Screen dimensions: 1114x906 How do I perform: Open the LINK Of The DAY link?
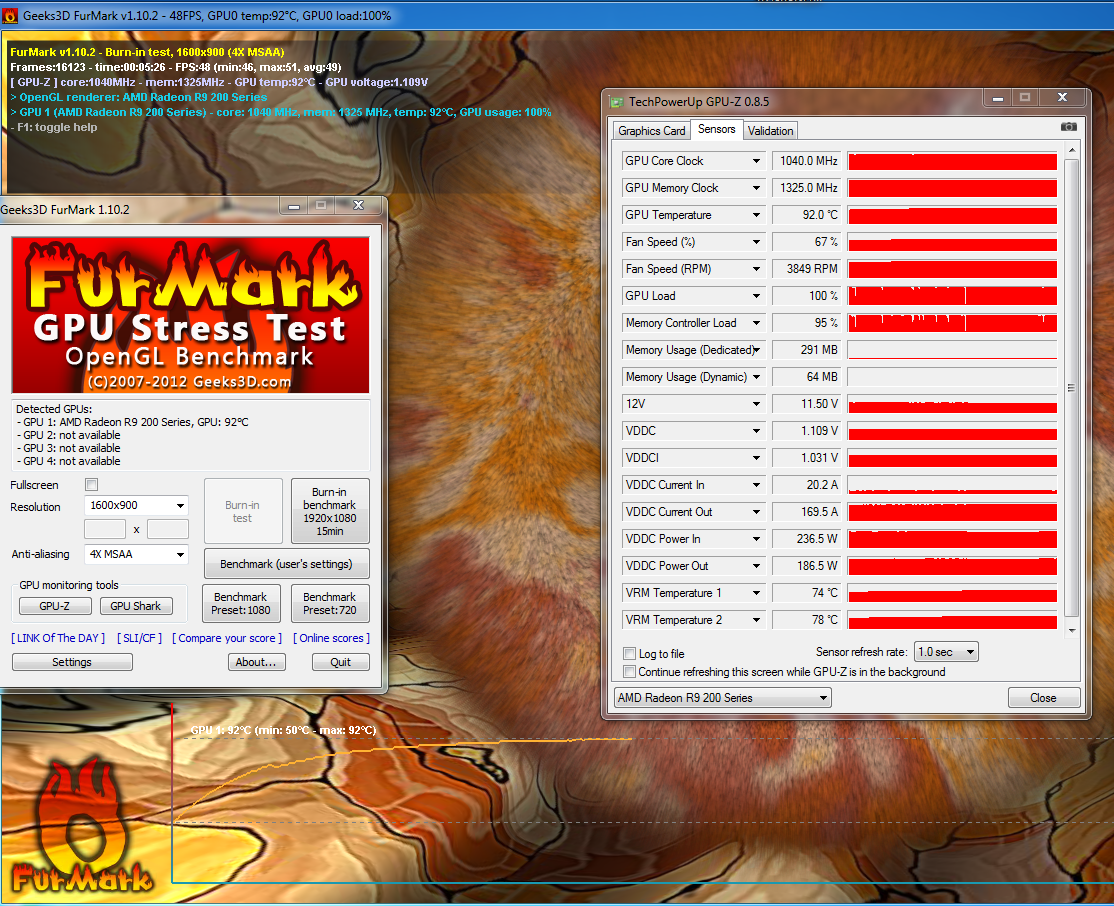(x=58, y=638)
